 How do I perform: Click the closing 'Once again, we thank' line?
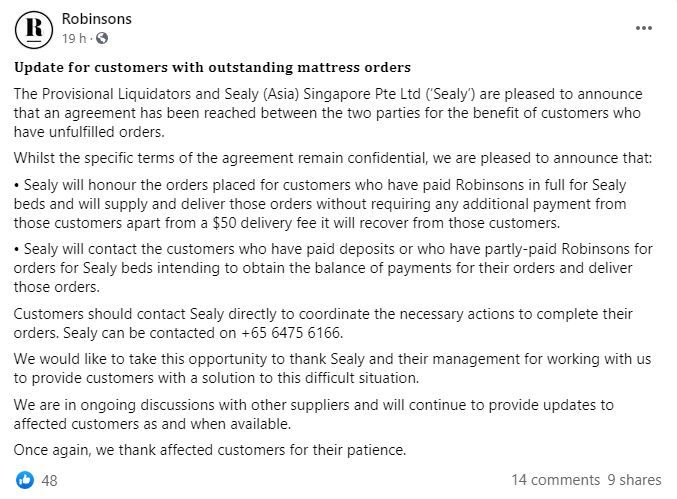coord(210,450)
